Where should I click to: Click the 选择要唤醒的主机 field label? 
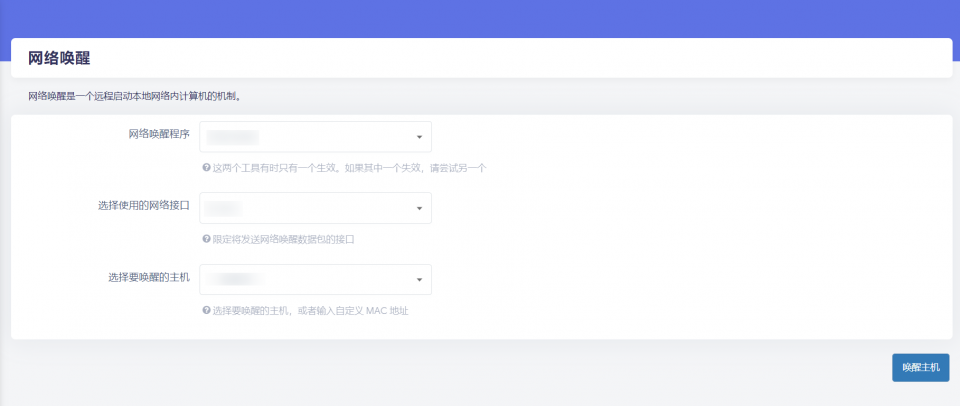coord(149,276)
